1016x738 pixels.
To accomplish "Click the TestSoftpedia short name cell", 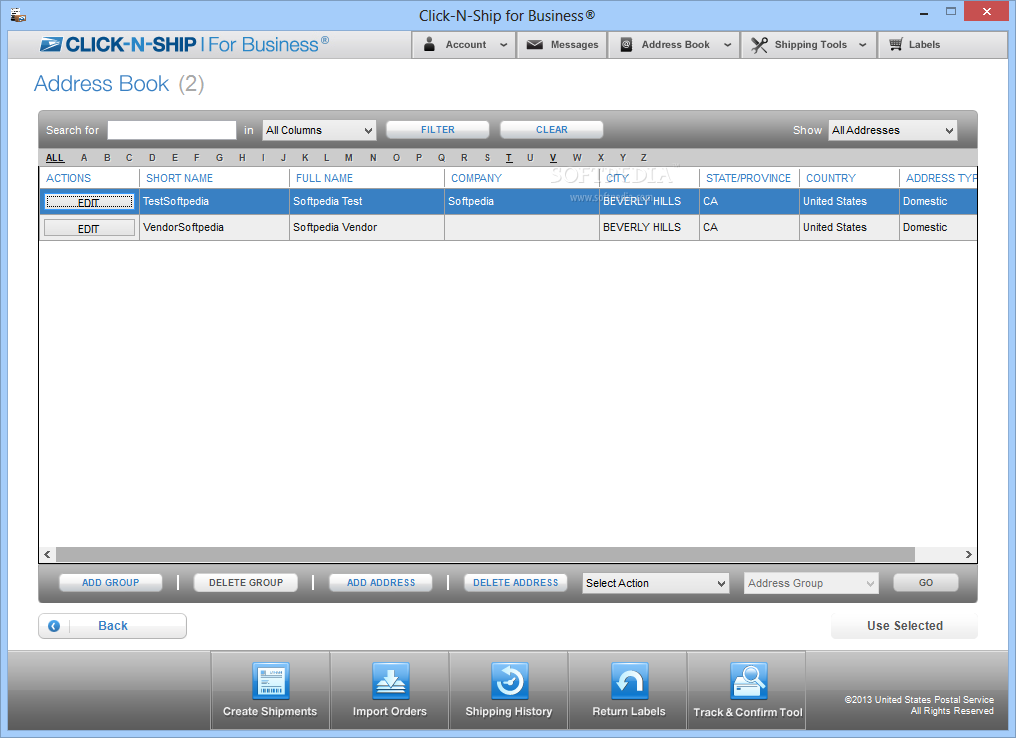I will pyautogui.click(x=214, y=202).
